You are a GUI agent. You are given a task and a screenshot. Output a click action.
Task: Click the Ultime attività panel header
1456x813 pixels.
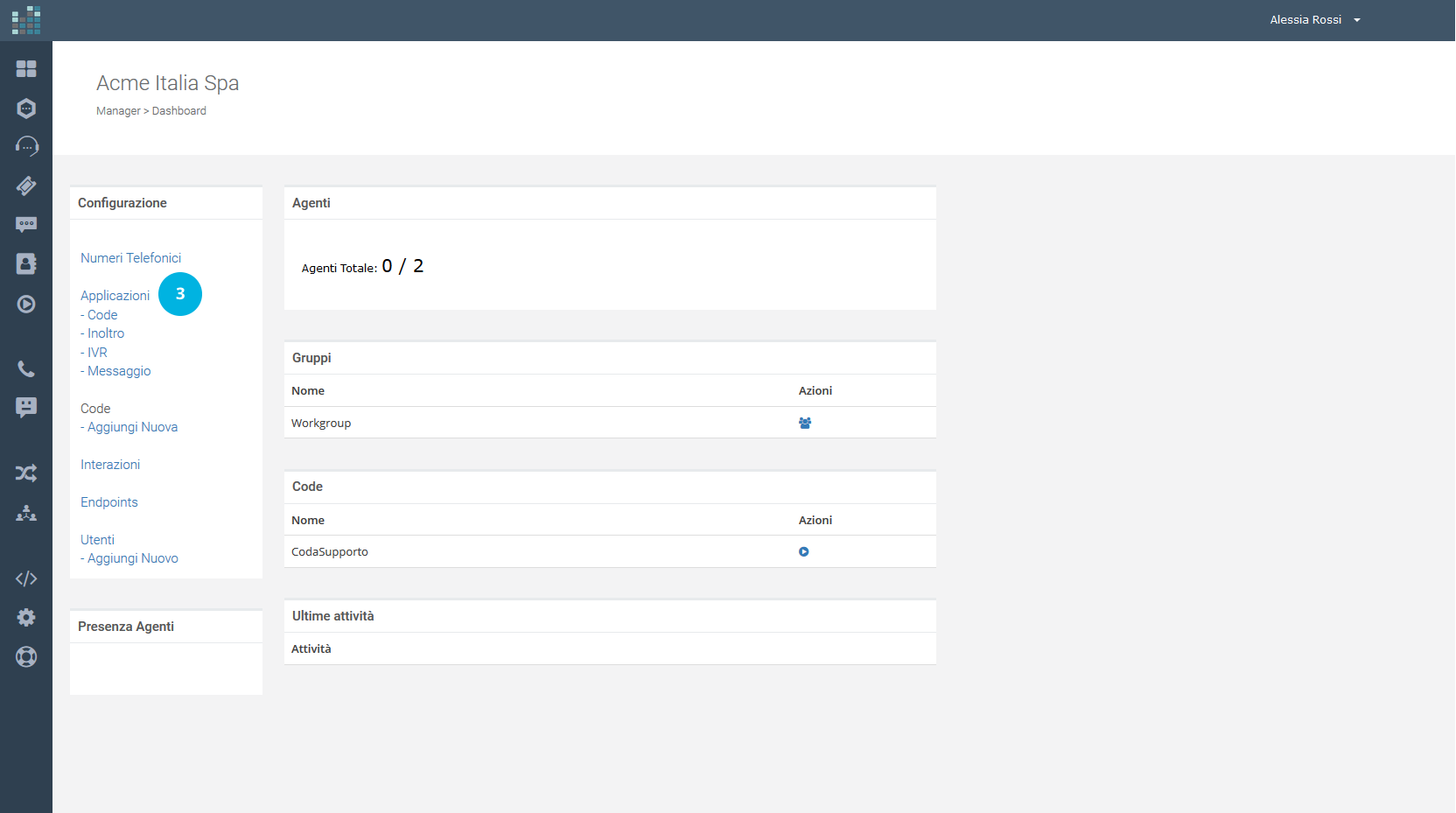tap(610, 615)
